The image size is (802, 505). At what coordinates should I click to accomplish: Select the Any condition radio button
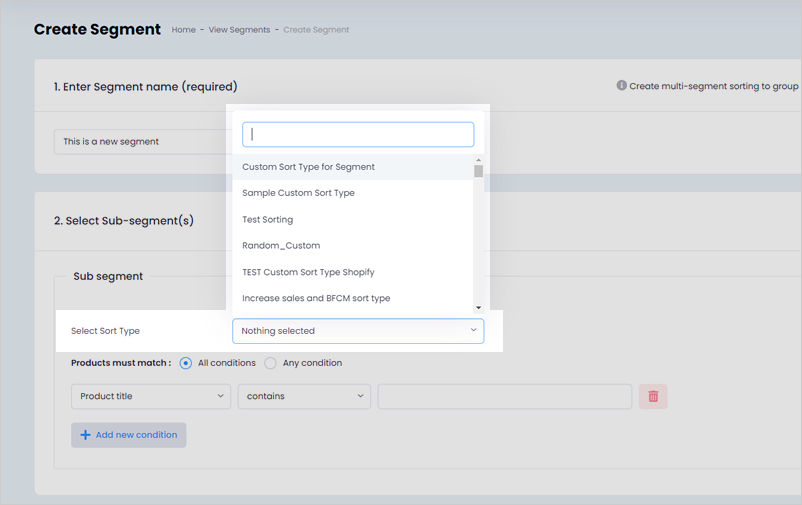(271, 363)
